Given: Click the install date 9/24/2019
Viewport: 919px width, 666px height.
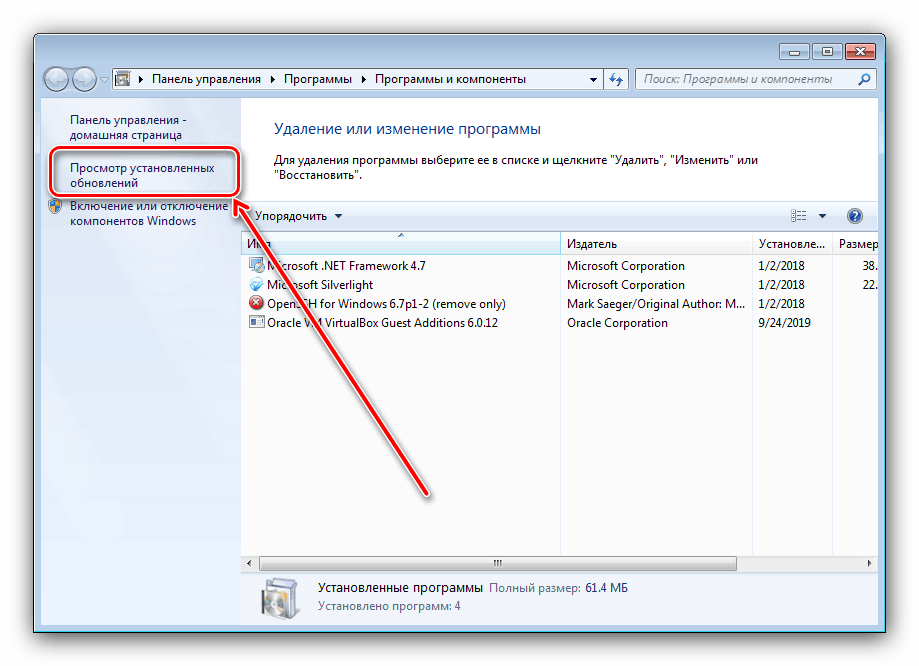Looking at the screenshot, I should 784,323.
